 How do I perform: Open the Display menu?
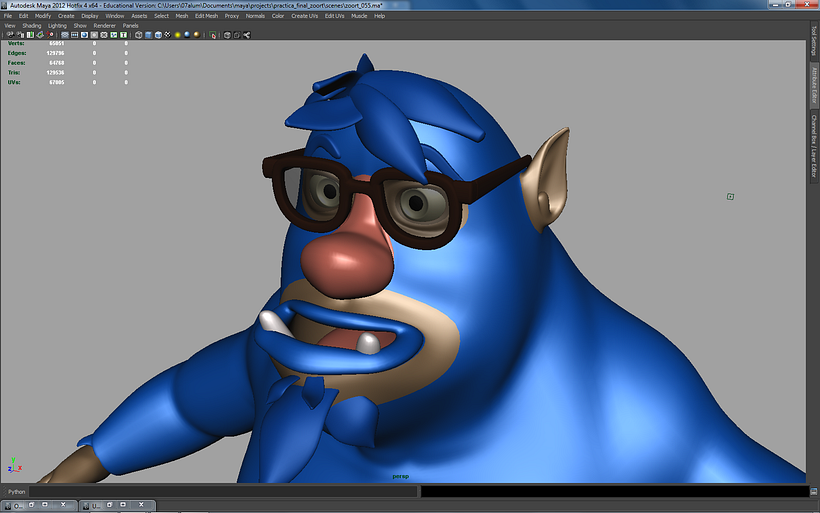(89, 16)
